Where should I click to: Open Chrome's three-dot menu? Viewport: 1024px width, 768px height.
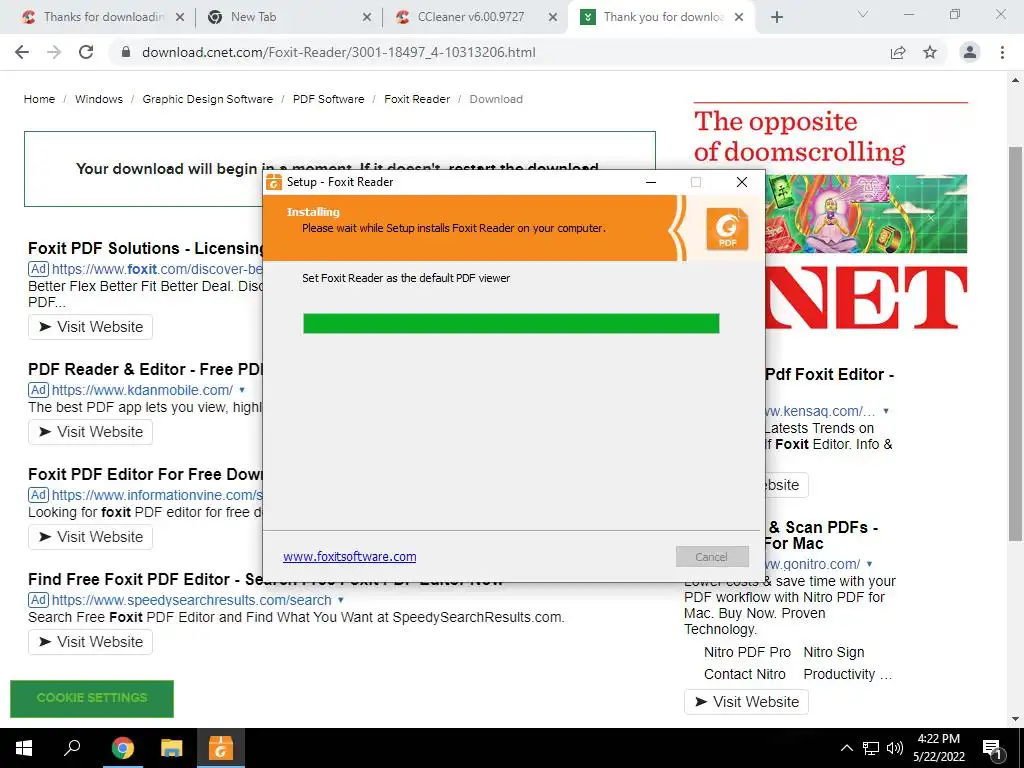tap(1002, 52)
